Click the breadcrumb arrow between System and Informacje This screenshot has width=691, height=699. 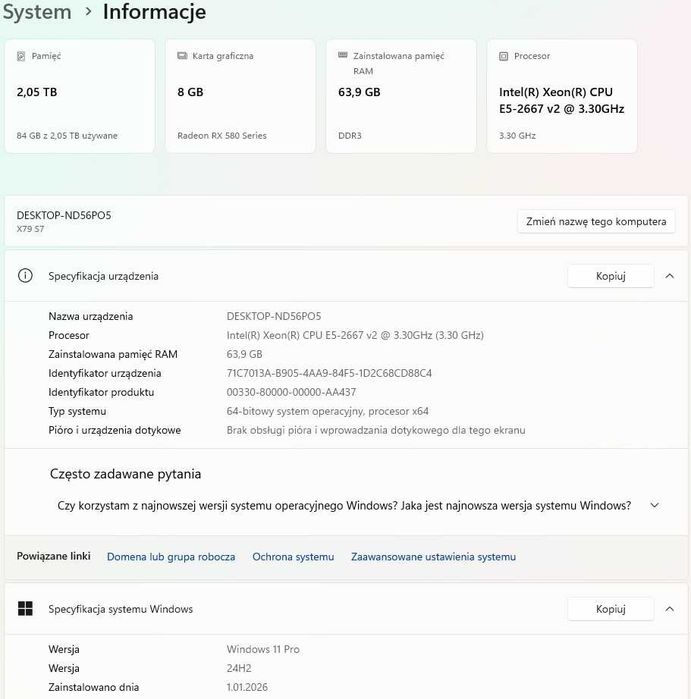click(x=88, y=12)
